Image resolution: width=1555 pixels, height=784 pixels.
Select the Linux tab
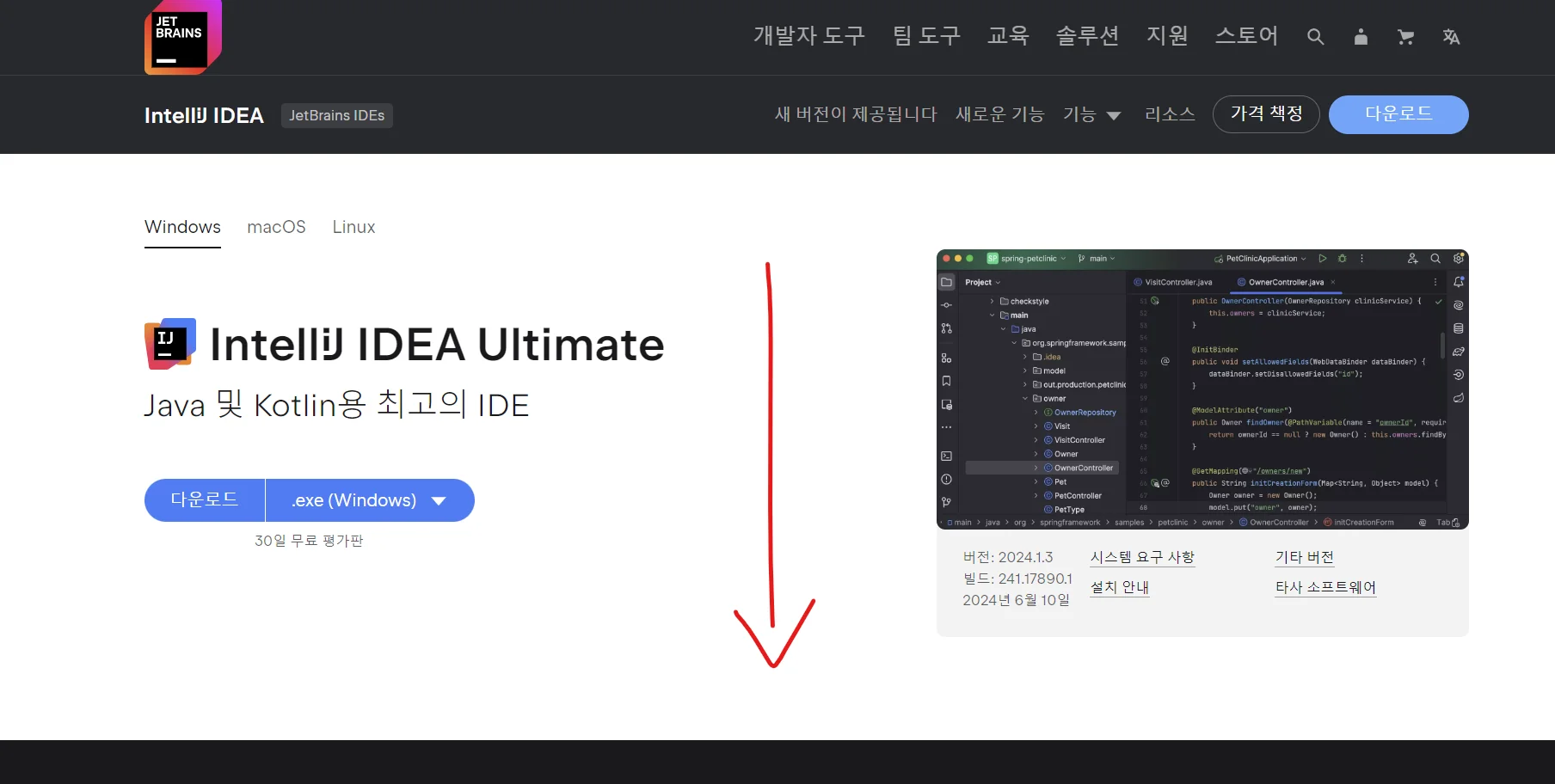[353, 228]
